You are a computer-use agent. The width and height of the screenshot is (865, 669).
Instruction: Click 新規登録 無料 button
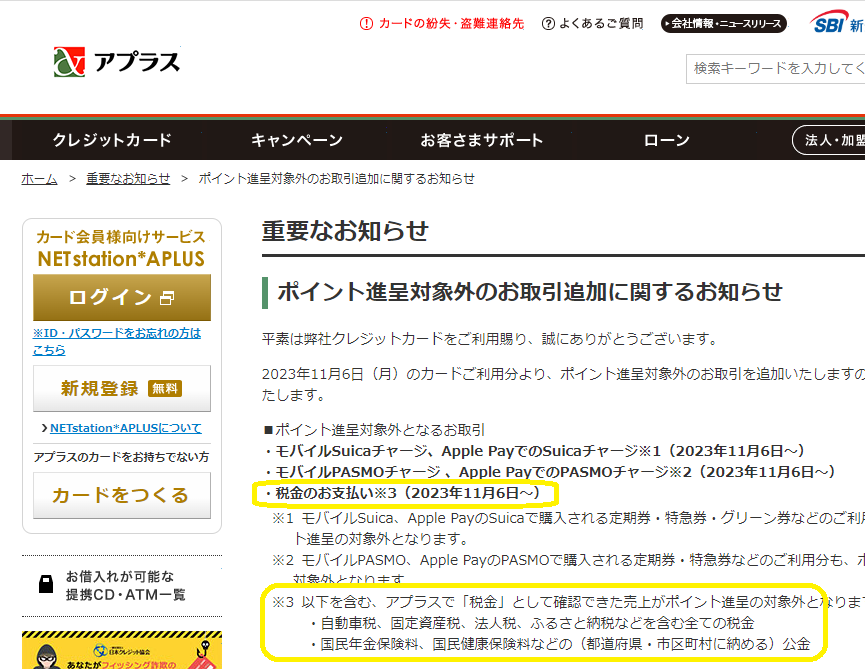coord(122,388)
